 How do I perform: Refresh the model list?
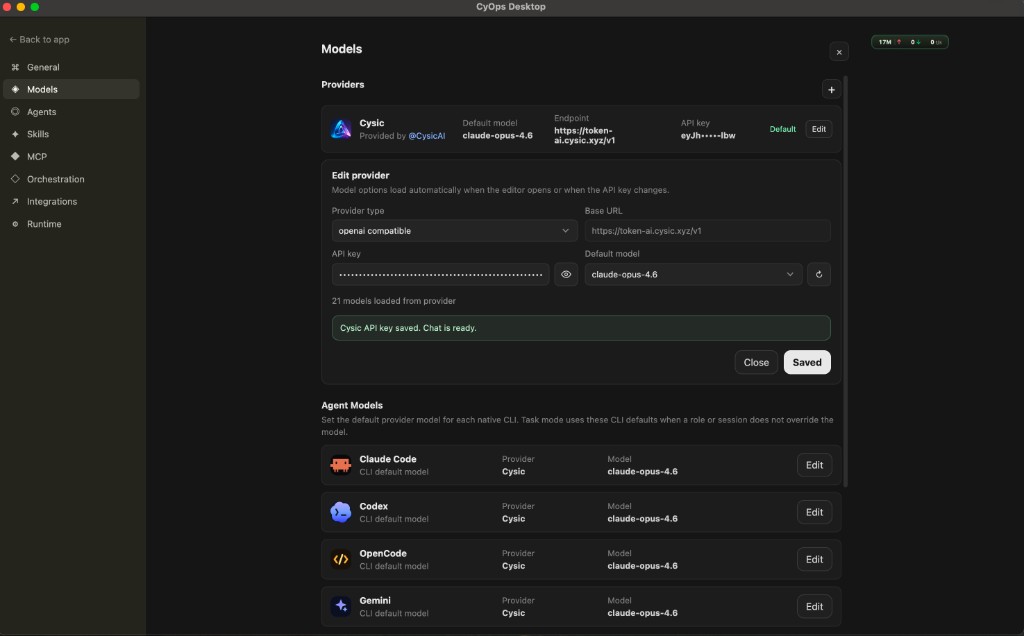(x=819, y=274)
